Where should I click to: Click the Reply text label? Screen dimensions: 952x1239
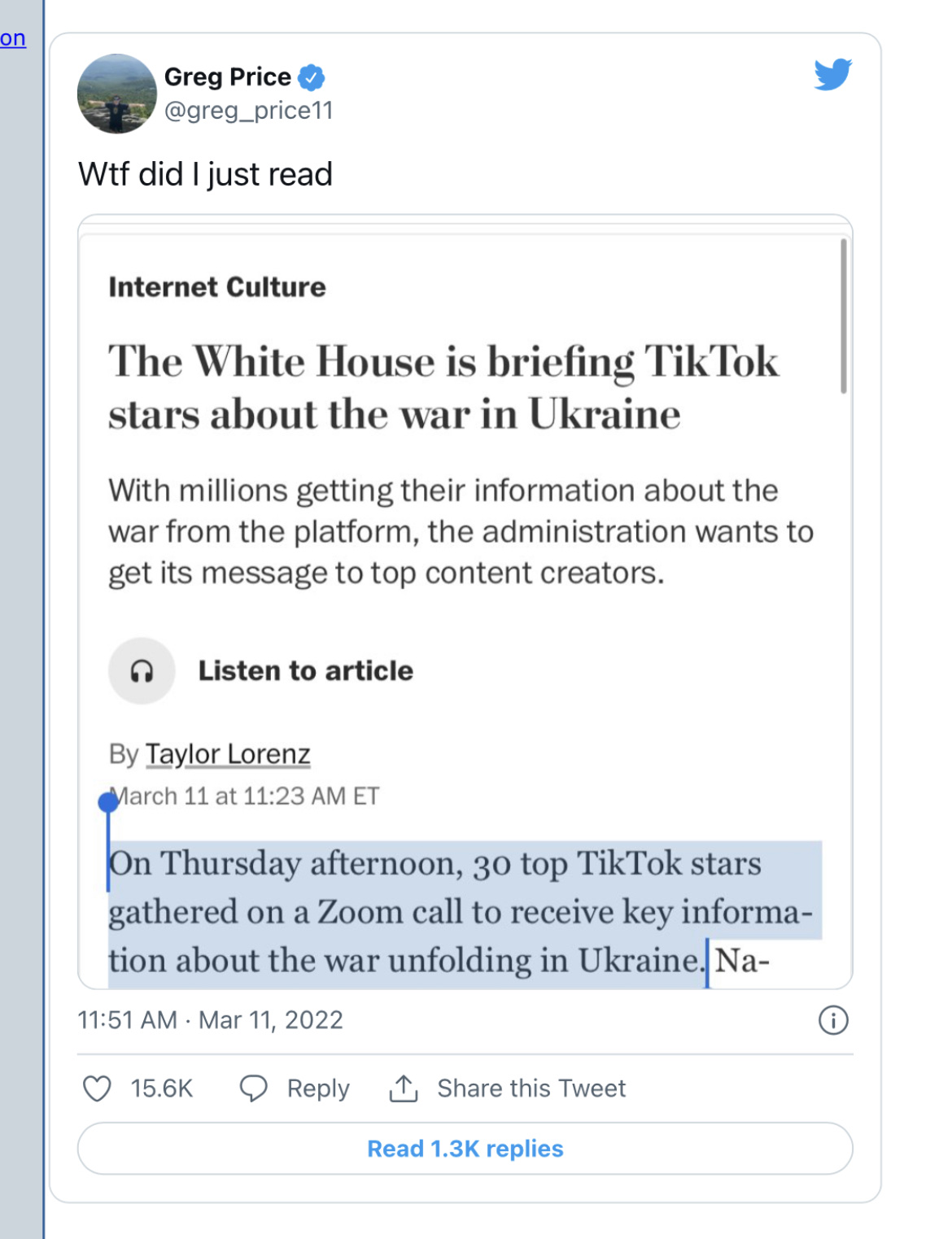click(318, 1088)
